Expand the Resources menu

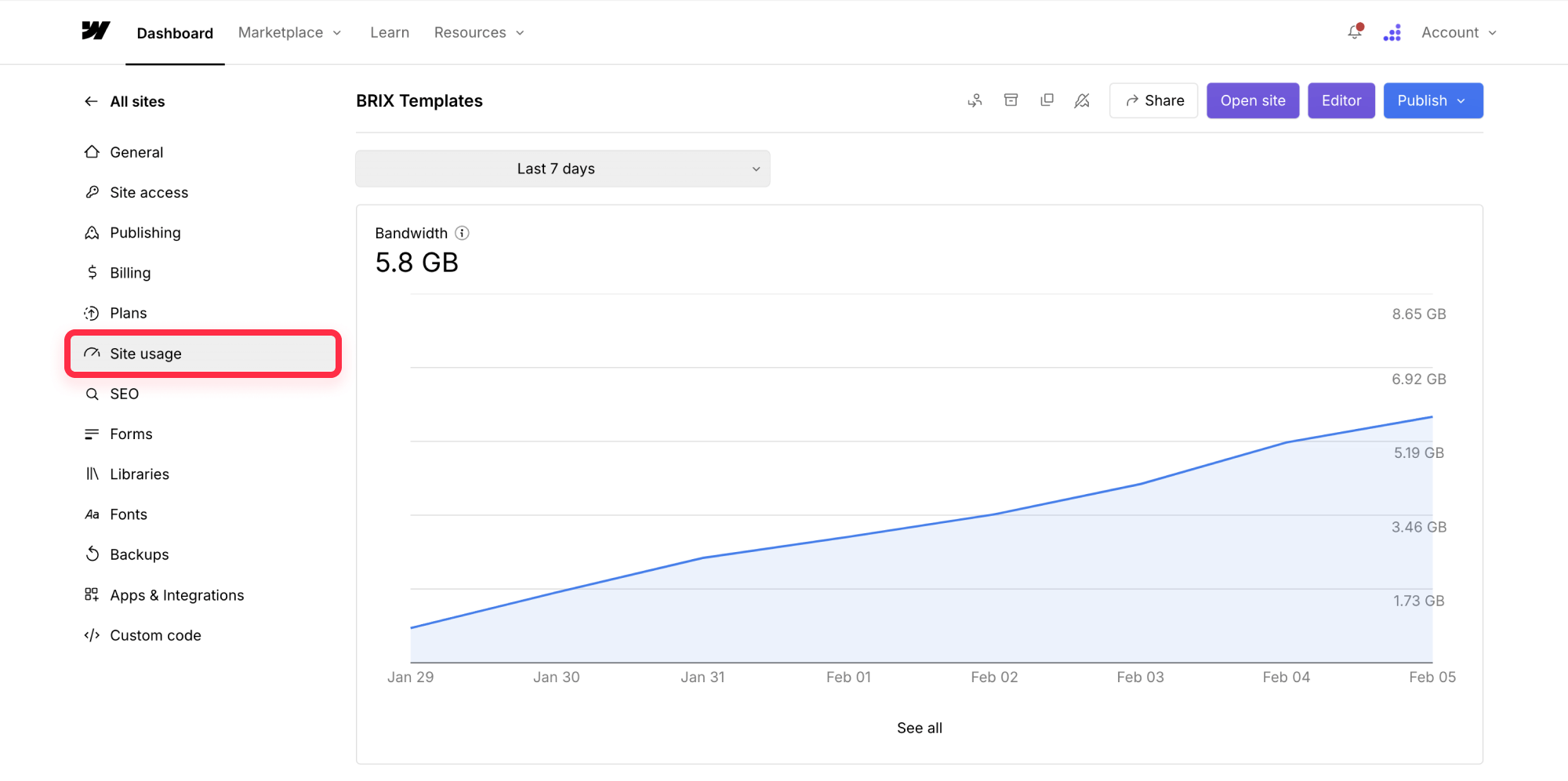click(x=479, y=32)
